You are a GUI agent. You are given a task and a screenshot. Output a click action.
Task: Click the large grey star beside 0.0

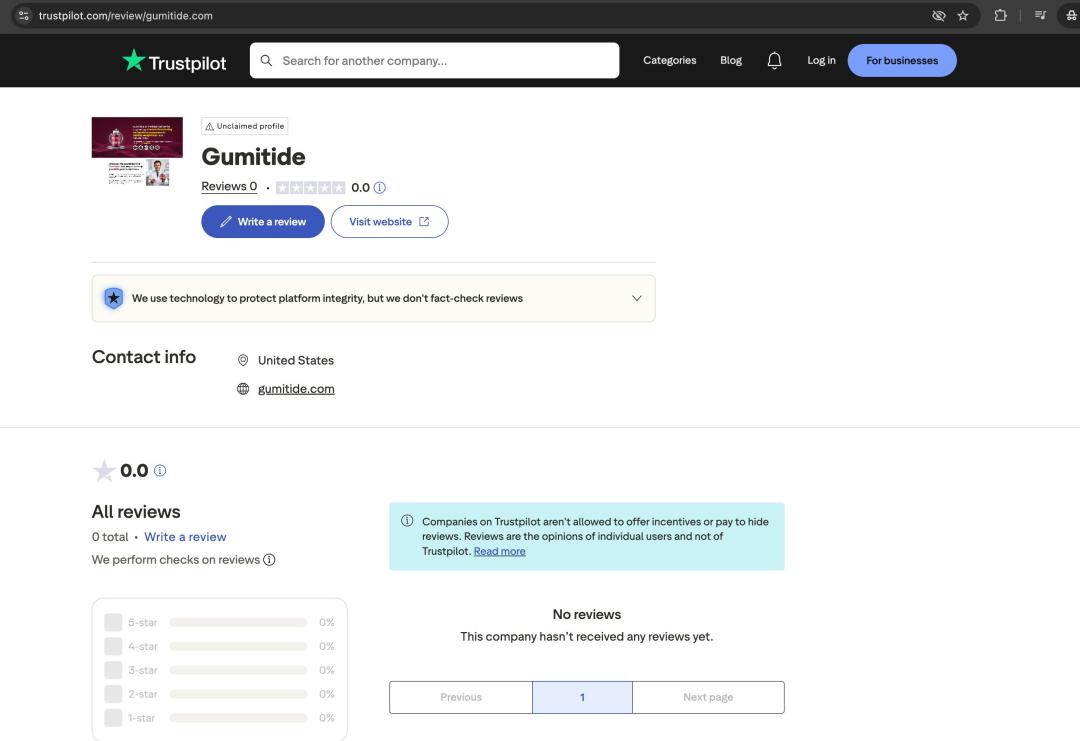104,470
